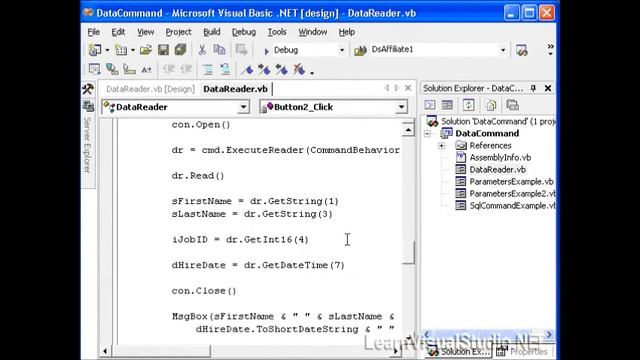Image resolution: width=640 pixels, height=360 pixels.
Task: Select ParametersExample2.vb file
Action: pos(512,194)
